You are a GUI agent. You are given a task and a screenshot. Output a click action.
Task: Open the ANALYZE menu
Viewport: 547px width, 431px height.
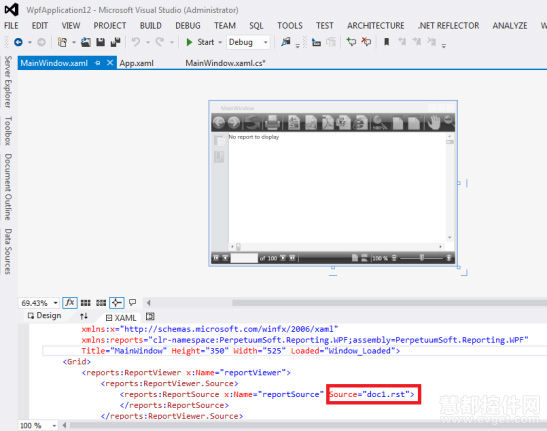[510, 26]
